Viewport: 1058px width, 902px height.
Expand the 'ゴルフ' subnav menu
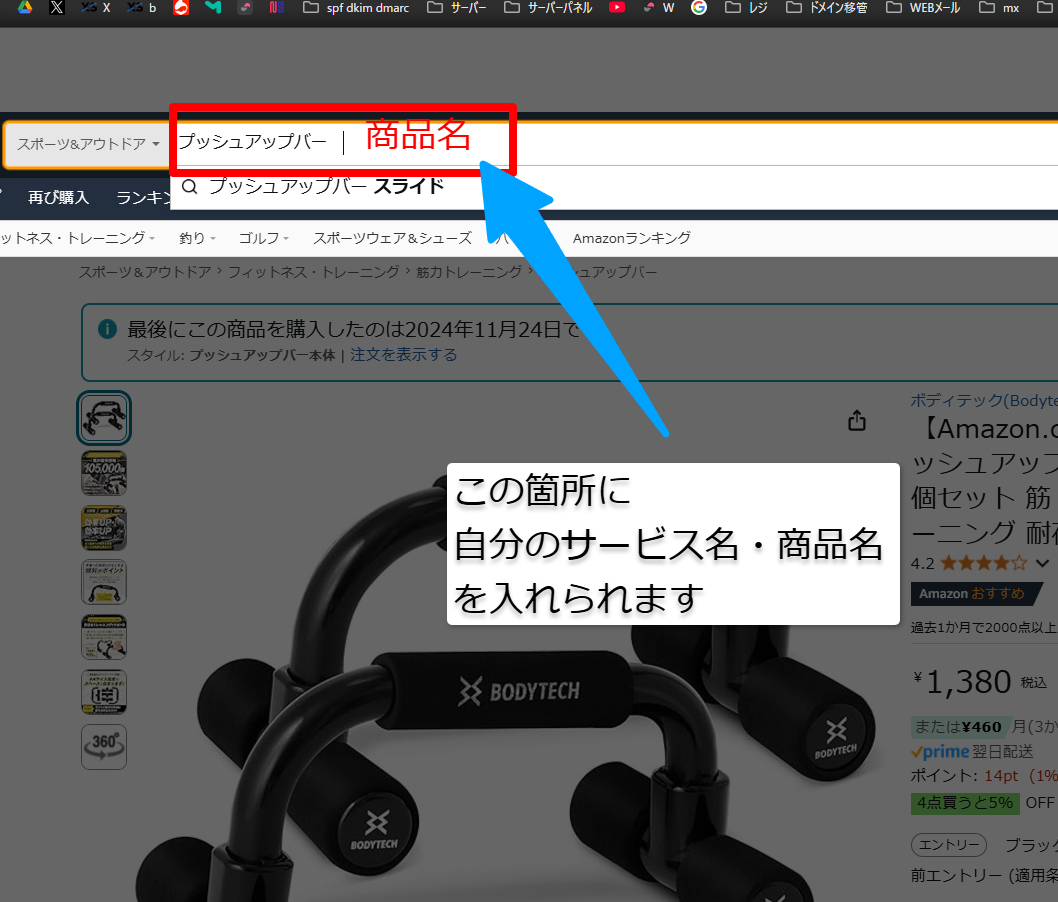point(263,238)
